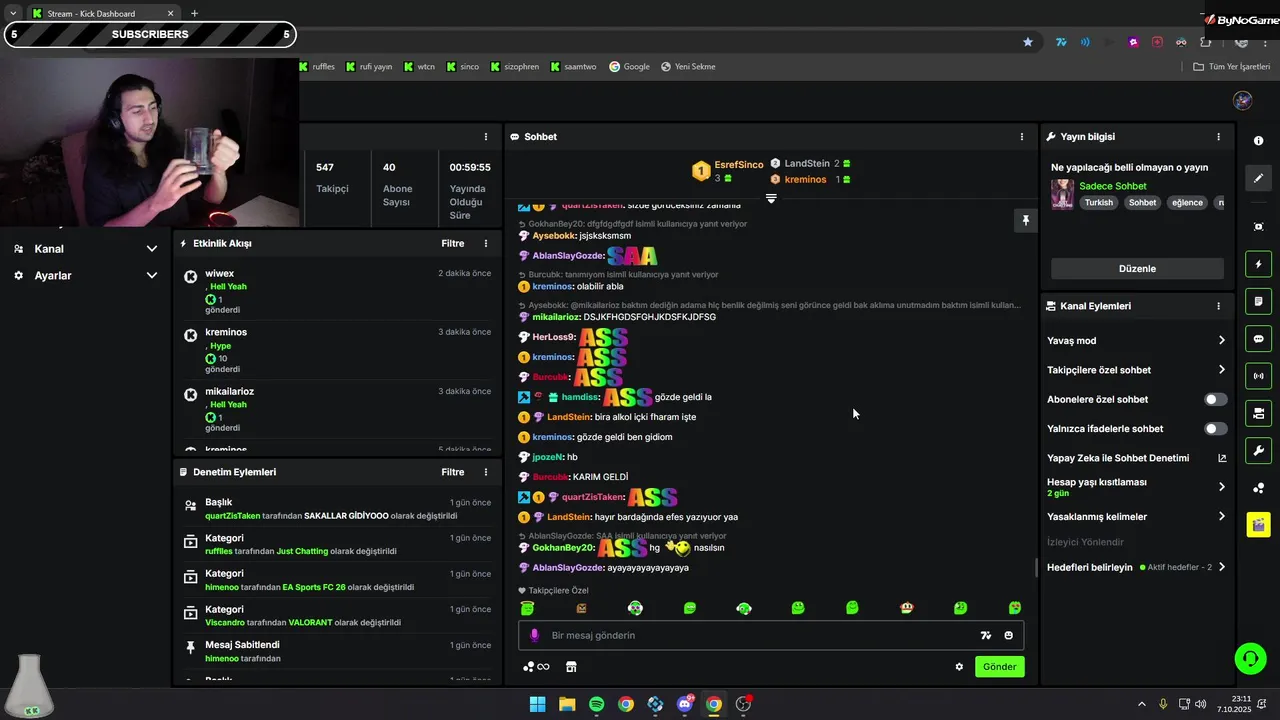Open File Explorer from taskbar
This screenshot has width=1280, height=720.
click(x=567, y=704)
